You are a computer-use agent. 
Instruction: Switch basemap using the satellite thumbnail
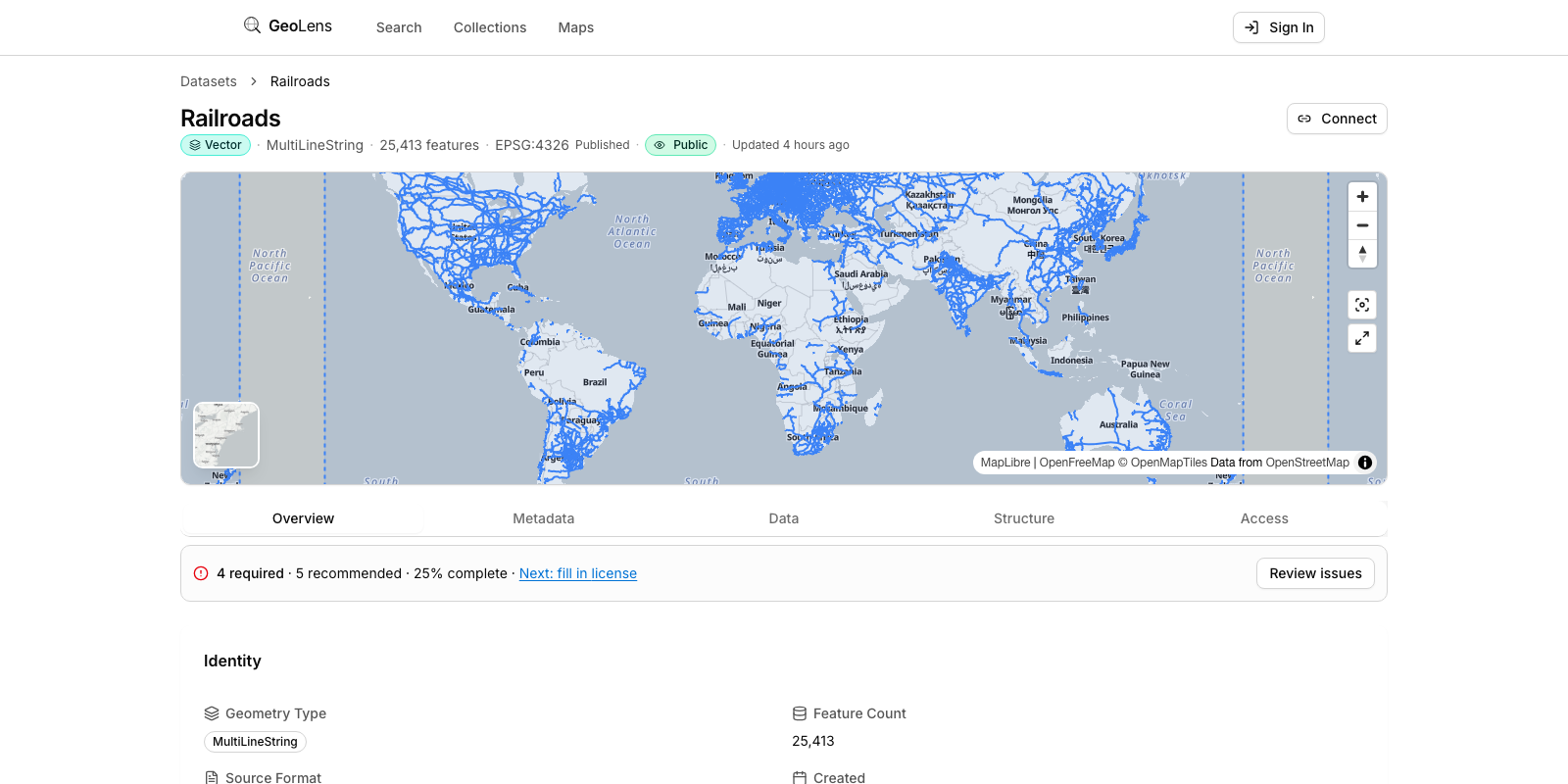point(226,435)
